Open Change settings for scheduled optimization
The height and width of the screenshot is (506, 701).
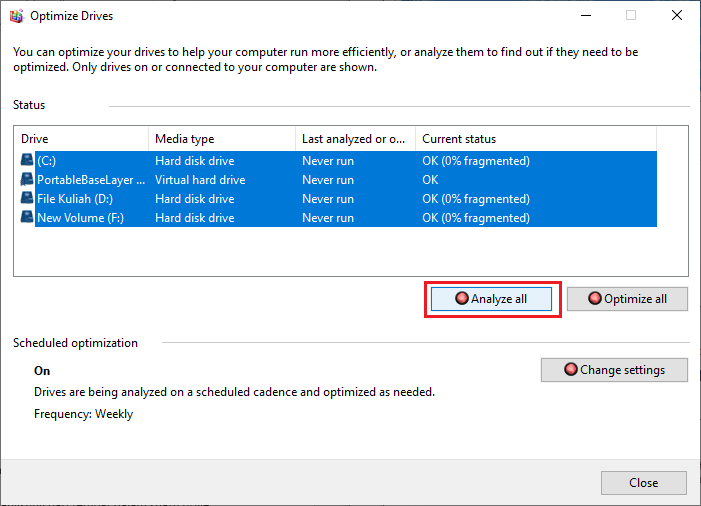pyautogui.click(x=615, y=370)
